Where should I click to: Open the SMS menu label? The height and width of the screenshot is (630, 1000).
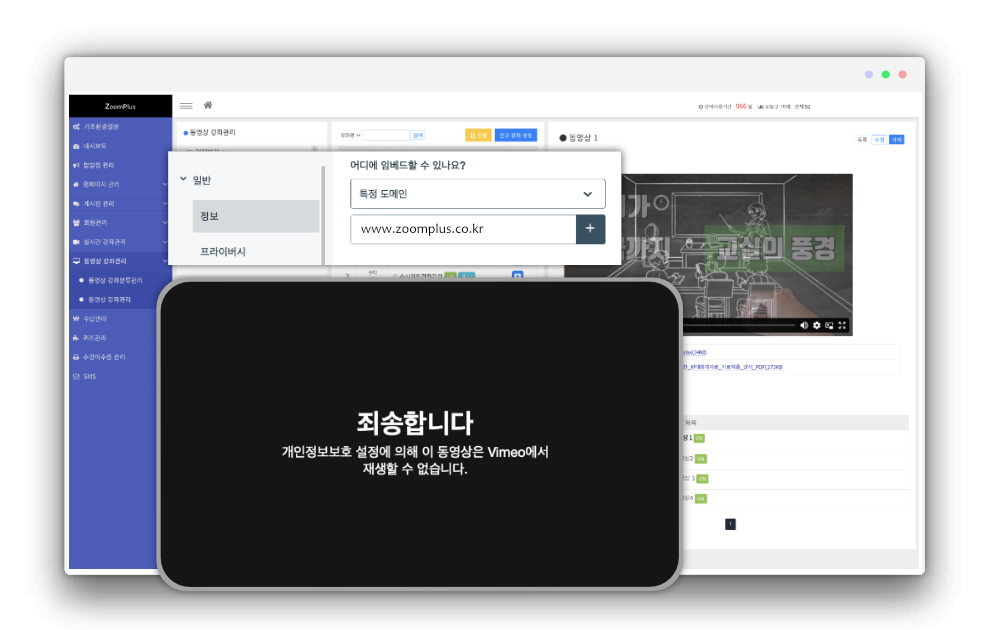tap(89, 376)
